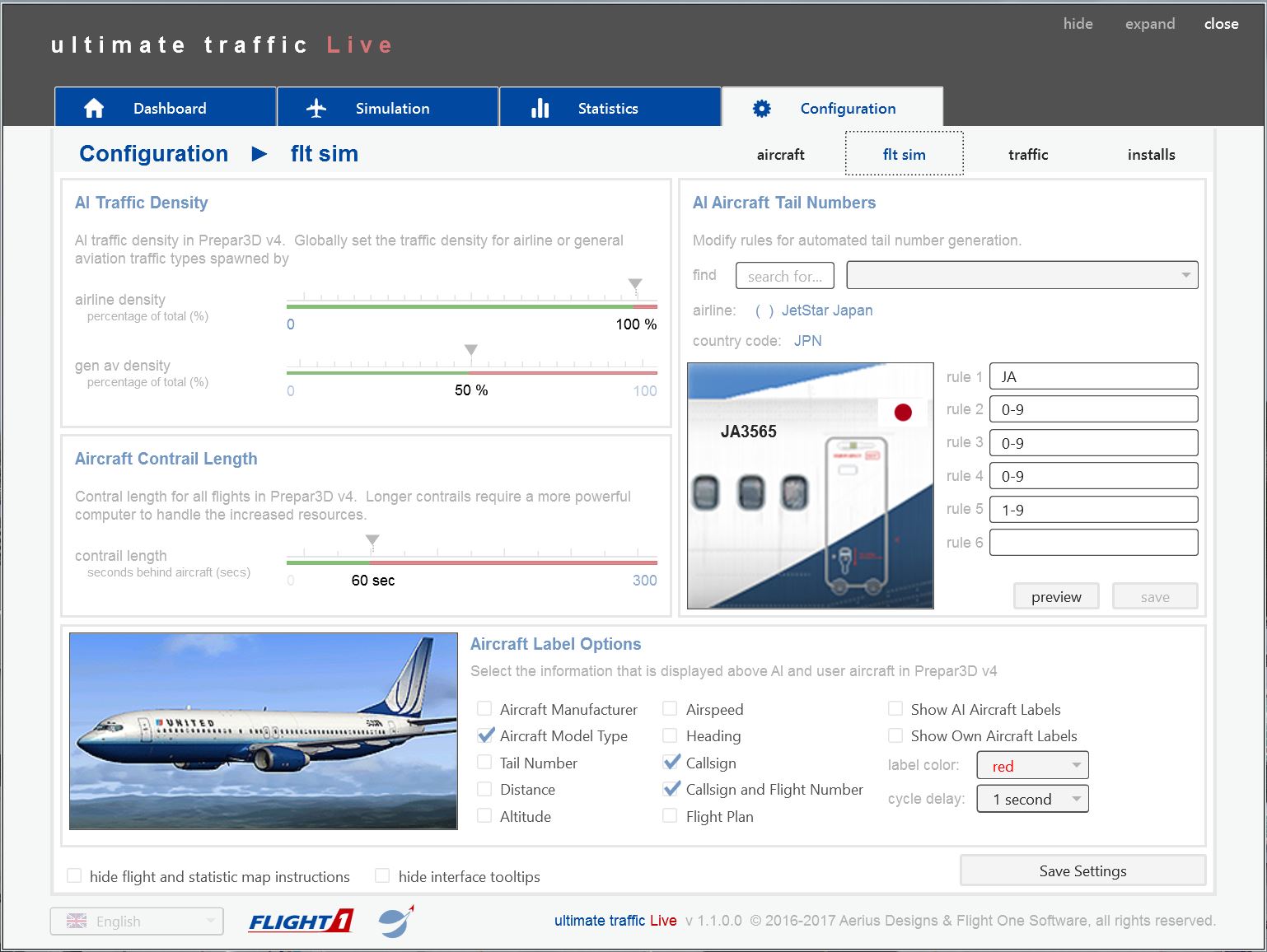Check Show AI Aircraft Labels
Viewport: 1267px width, 952px height.
[x=895, y=708]
